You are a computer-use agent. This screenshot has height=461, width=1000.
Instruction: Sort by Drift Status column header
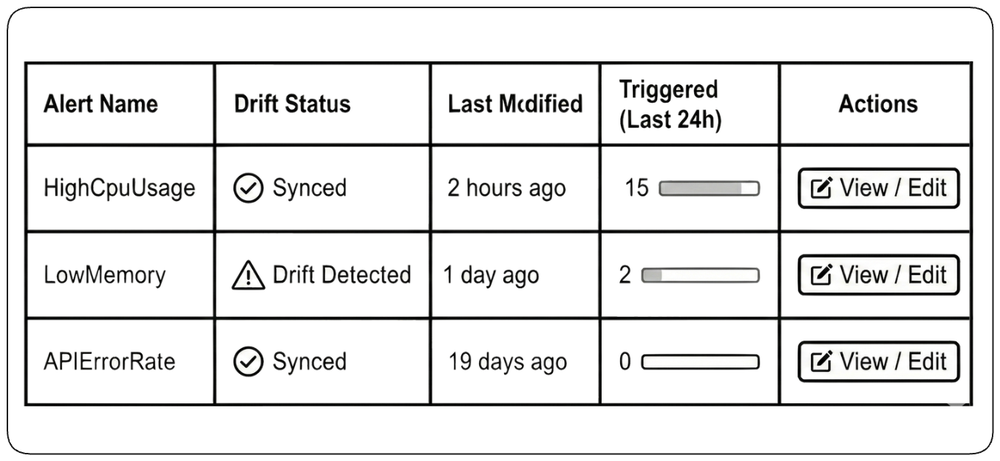click(x=292, y=104)
